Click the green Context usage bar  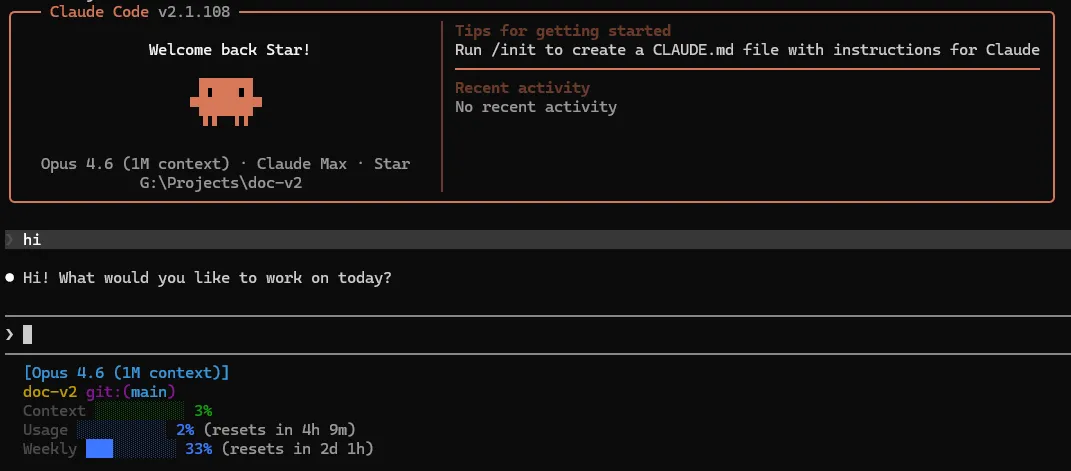[x=140, y=411]
